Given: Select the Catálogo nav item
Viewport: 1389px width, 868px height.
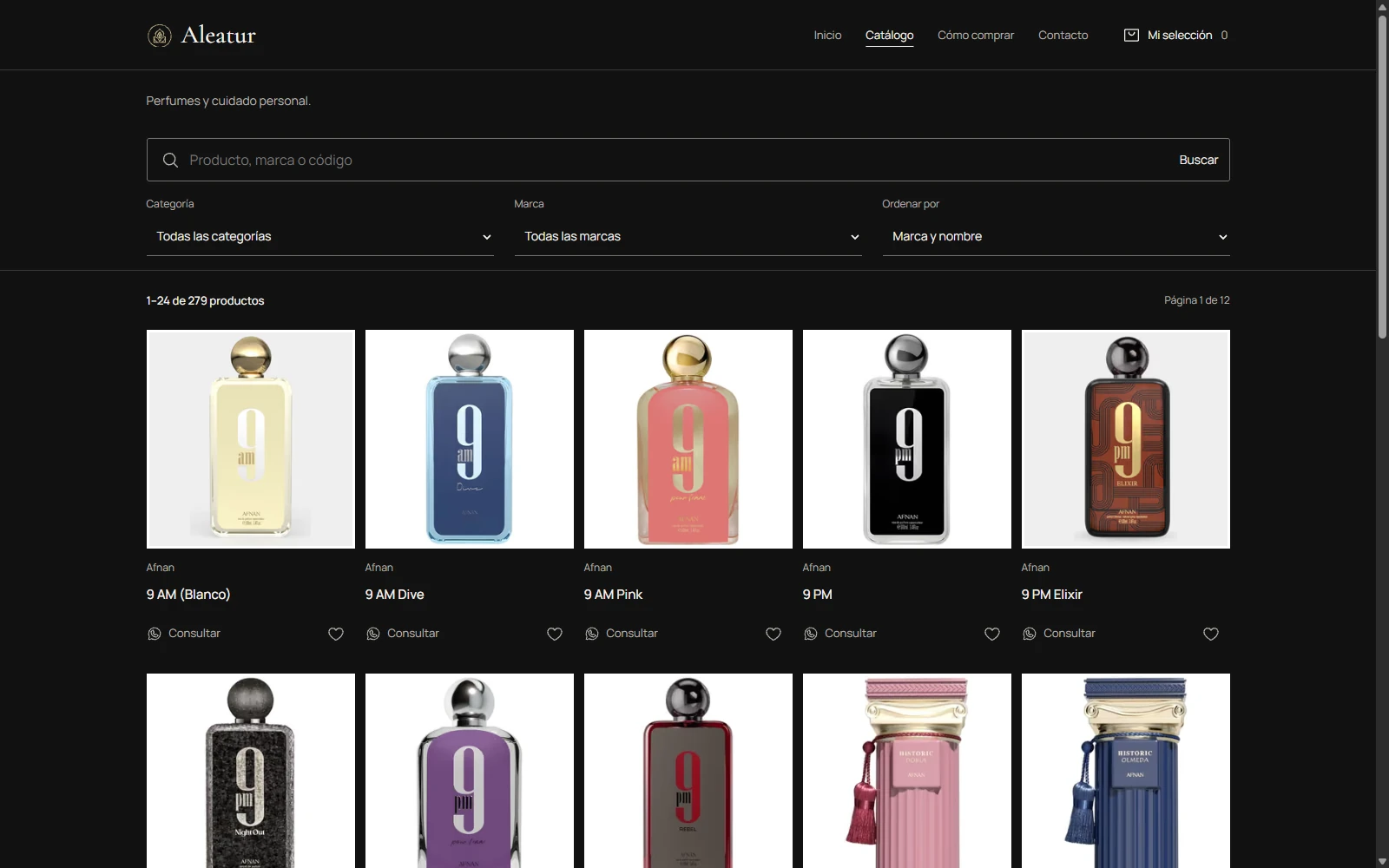Looking at the screenshot, I should point(890,36).
